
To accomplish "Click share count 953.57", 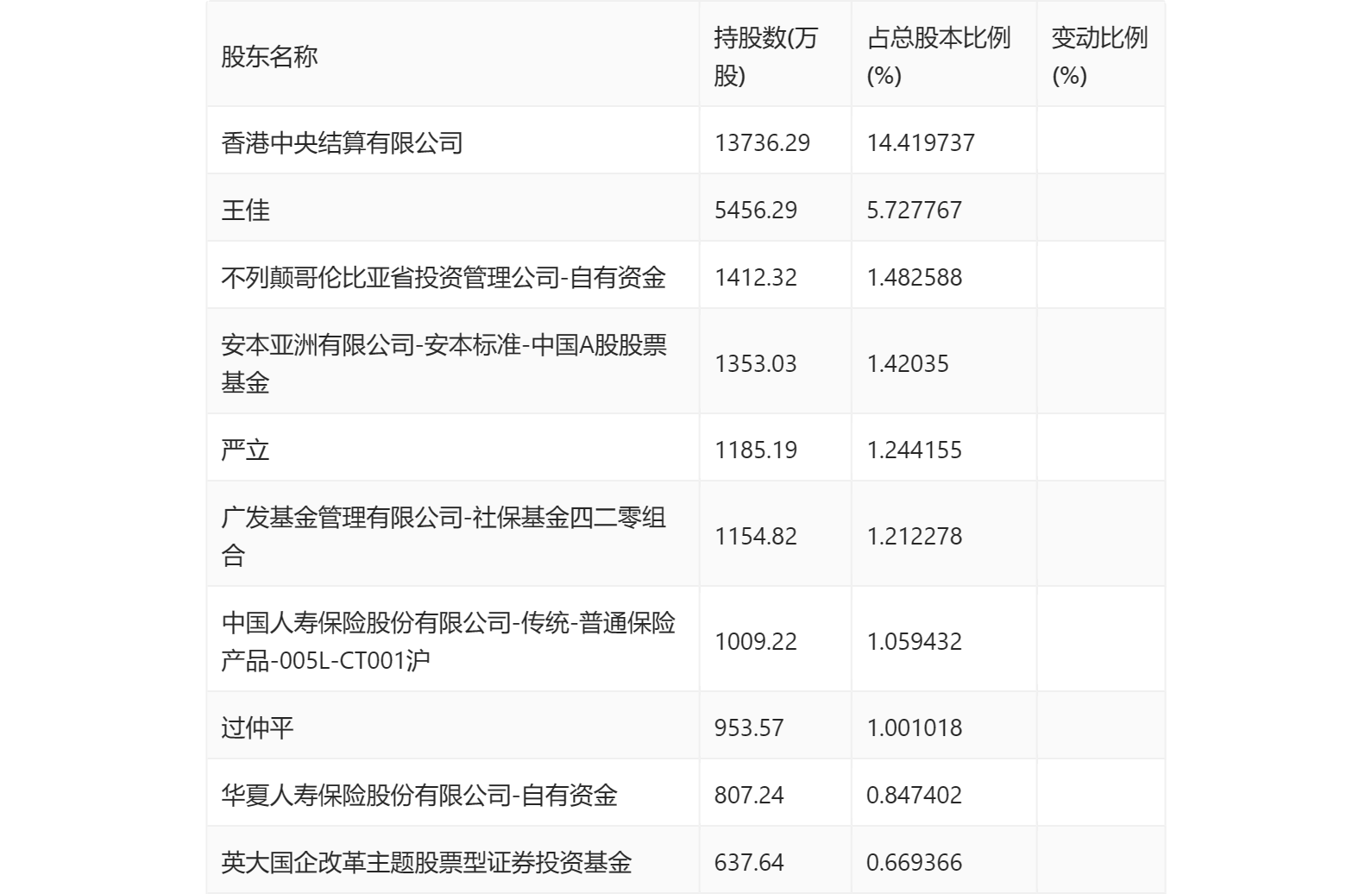I will (749, 727).
